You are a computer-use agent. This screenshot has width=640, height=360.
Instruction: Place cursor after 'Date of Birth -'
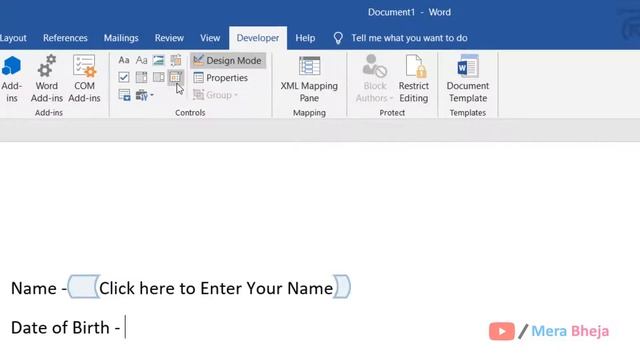[x=125, y=327]
